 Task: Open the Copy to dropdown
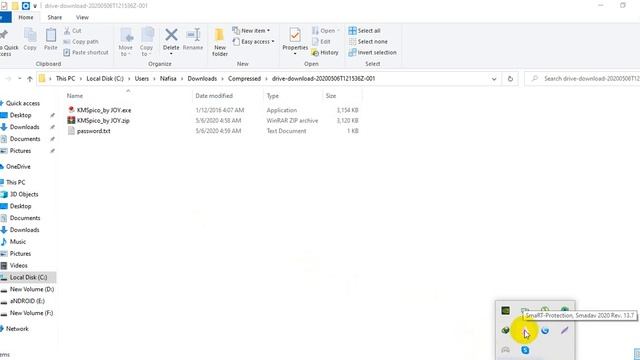point(146,42)
